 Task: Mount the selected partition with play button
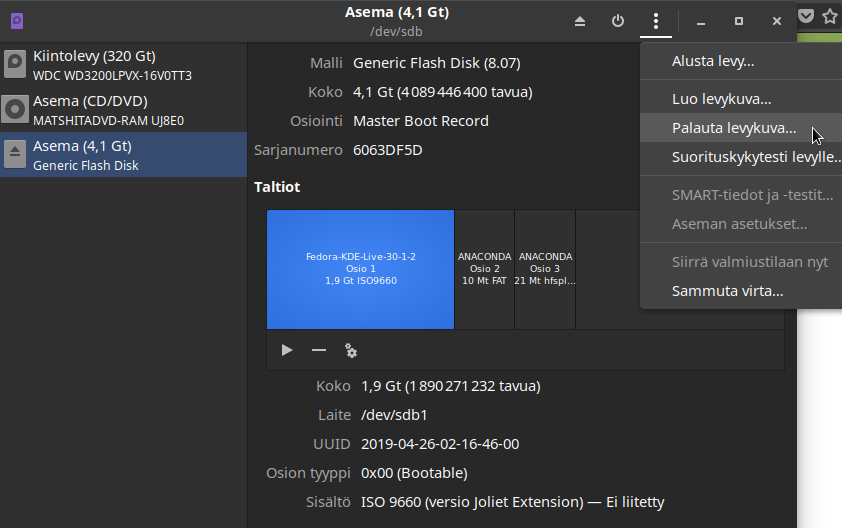click(x=287, y=350)
